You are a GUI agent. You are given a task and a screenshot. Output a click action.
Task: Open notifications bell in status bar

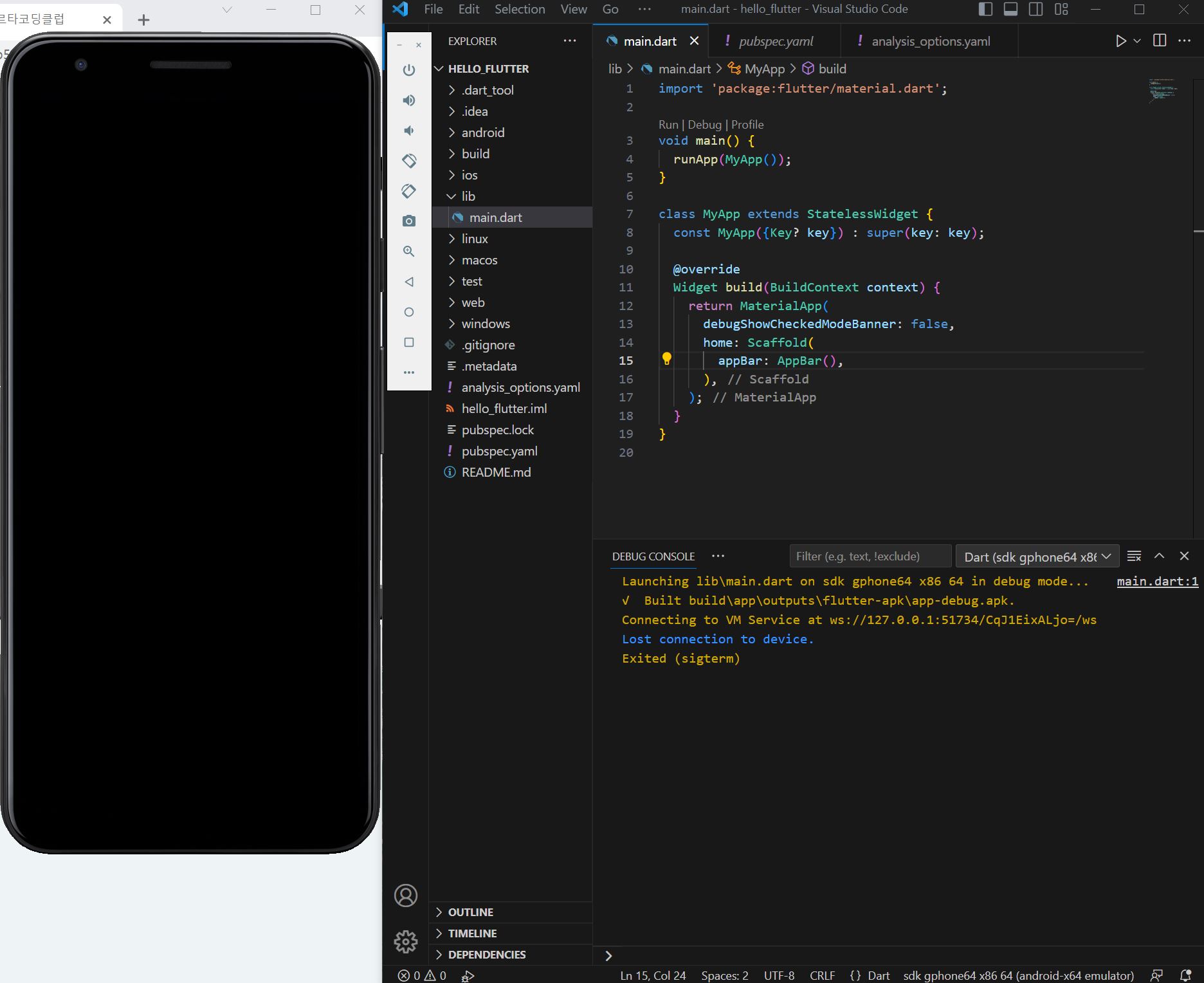[1185, 975]
